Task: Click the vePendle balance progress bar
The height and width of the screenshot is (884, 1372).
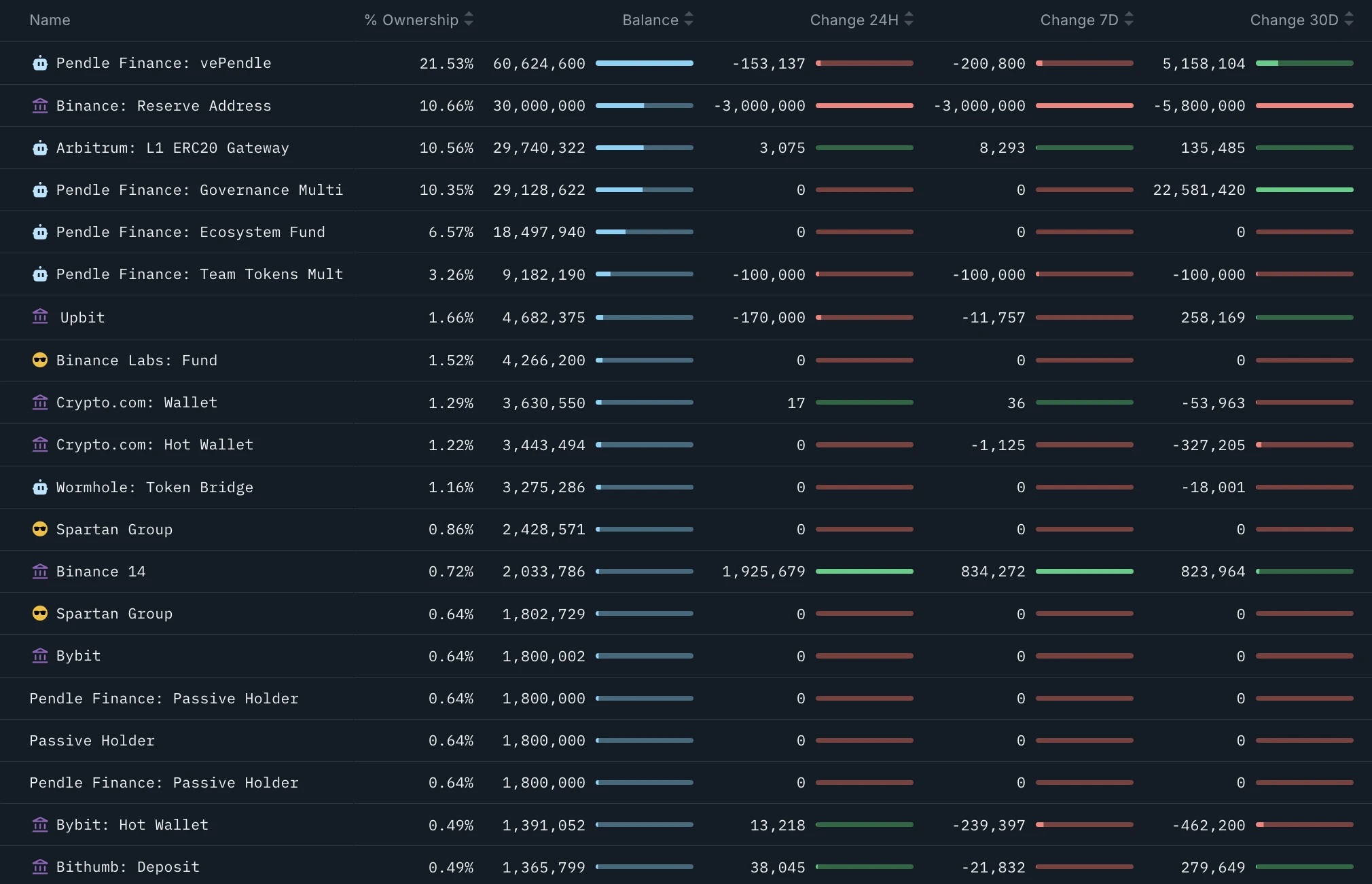Action: (x=644, y=63)
